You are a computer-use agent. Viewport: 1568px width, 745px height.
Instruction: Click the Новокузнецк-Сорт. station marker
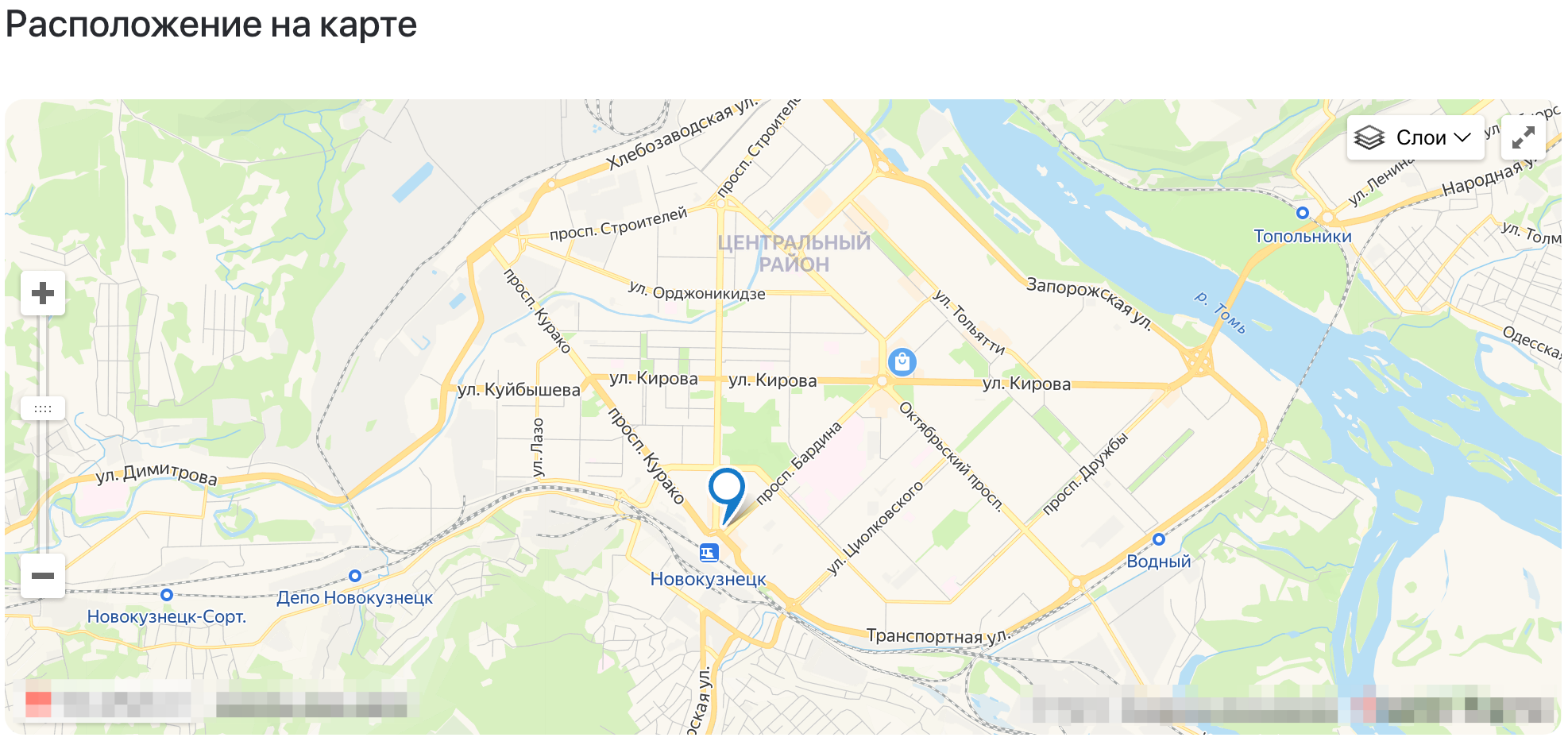click(167, 595)
